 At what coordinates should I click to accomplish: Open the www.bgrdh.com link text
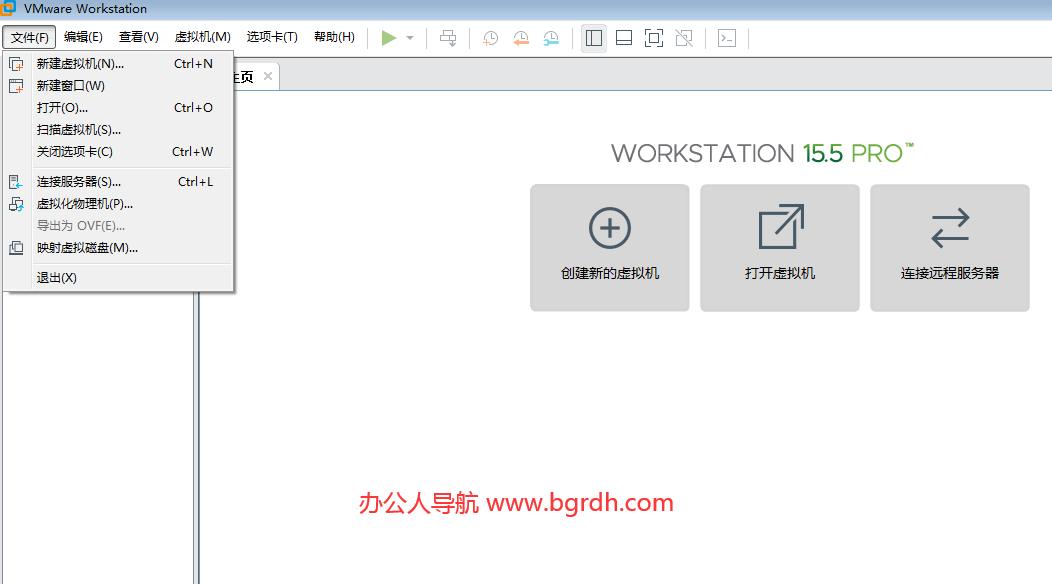(580, 503)
